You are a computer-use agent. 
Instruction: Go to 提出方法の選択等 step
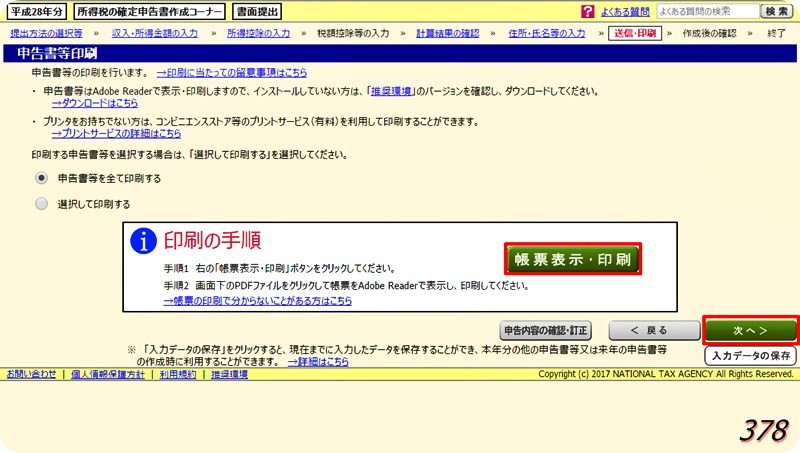tap(46, 33)
